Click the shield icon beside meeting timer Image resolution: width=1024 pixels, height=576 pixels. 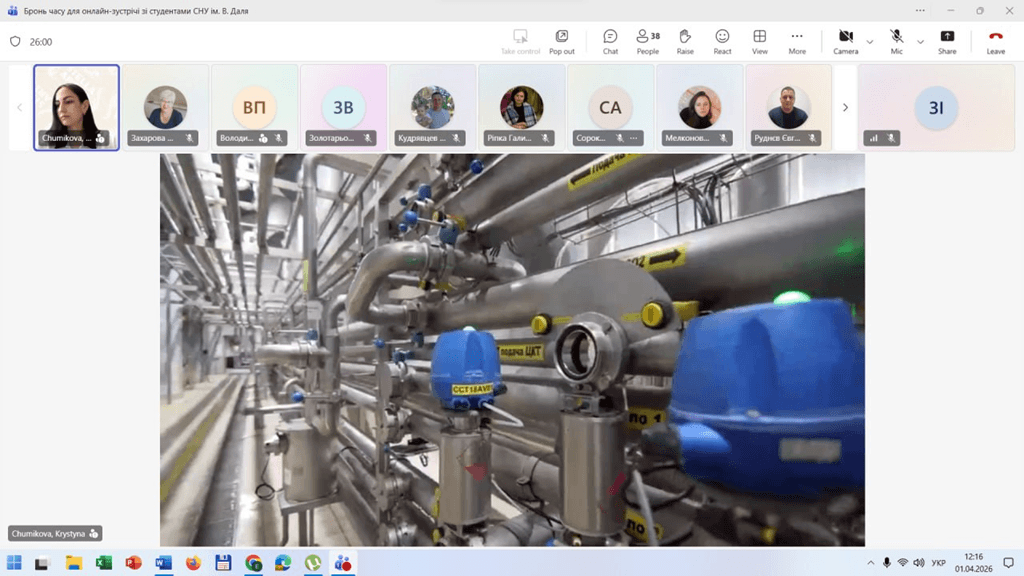pos(15,42)
